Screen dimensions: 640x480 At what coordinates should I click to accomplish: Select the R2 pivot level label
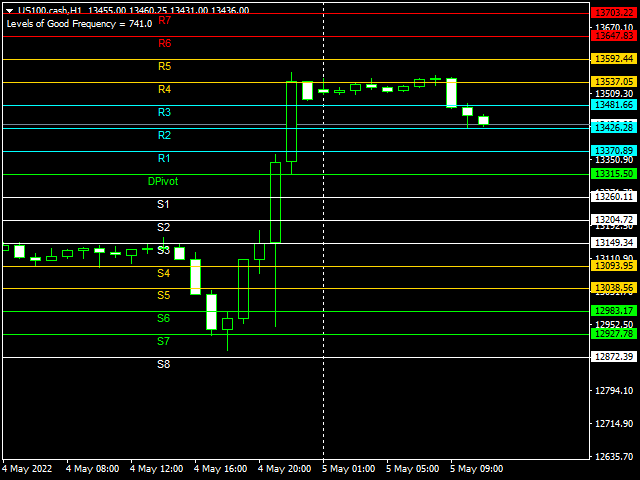[164, 135]
